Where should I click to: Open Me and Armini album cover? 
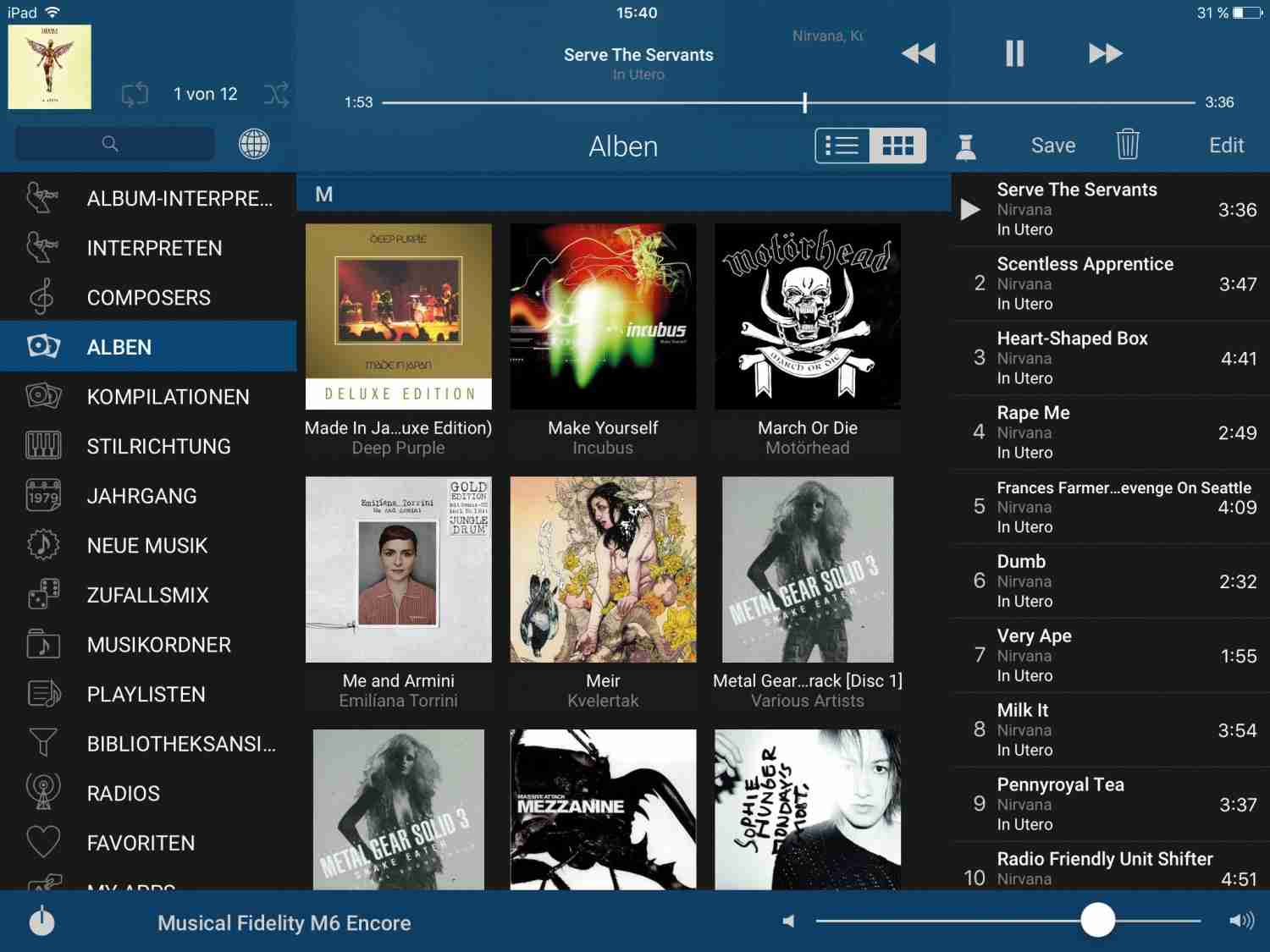click(x=398, y=570)
